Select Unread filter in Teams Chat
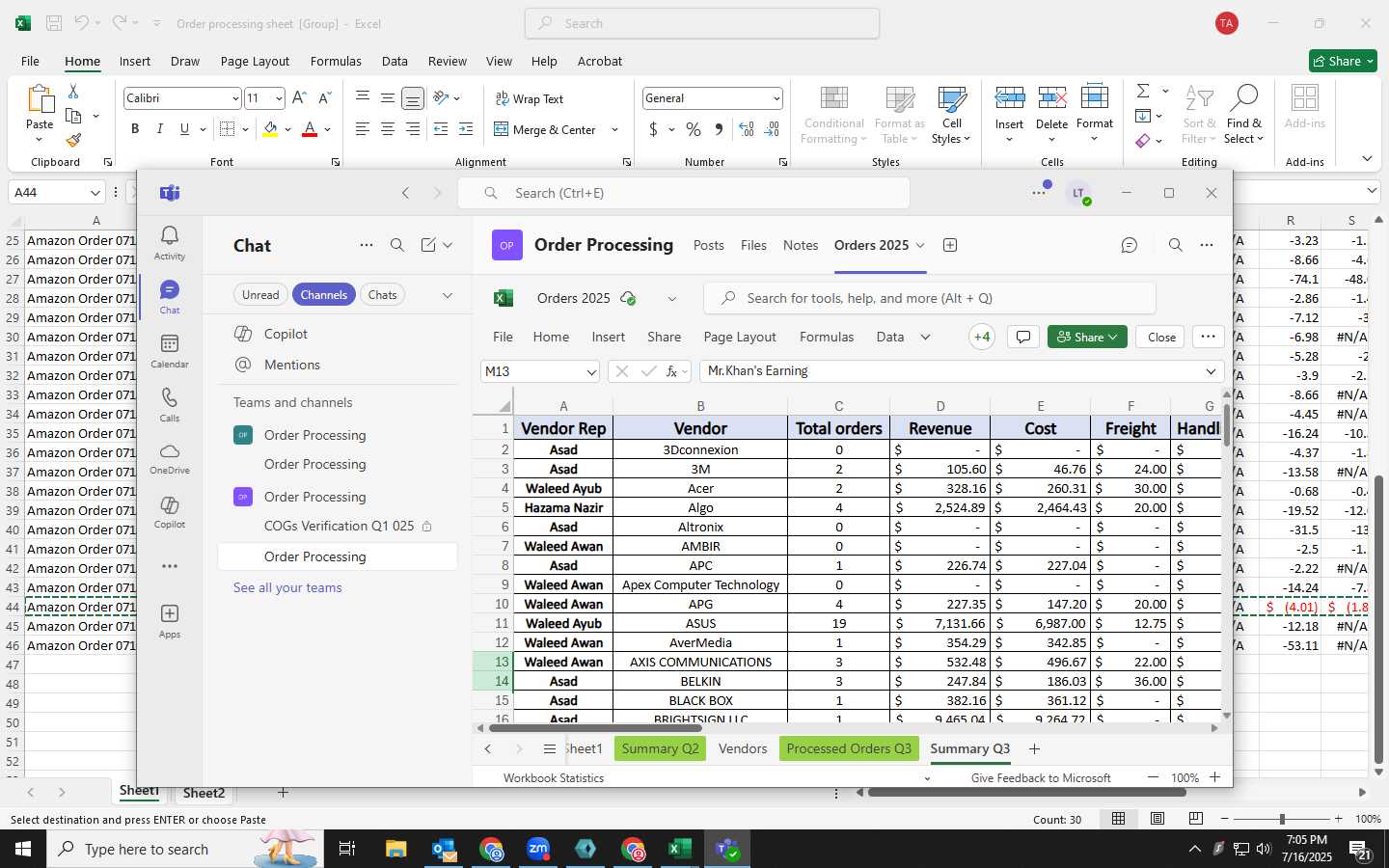Image resolution: width=1389 pixels, height=868 pixels. [x=260, y=295]
